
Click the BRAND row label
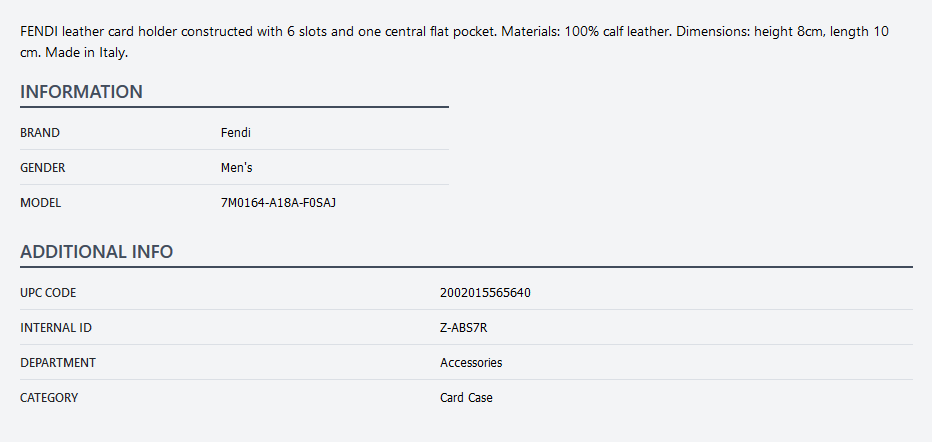(40, 133)
